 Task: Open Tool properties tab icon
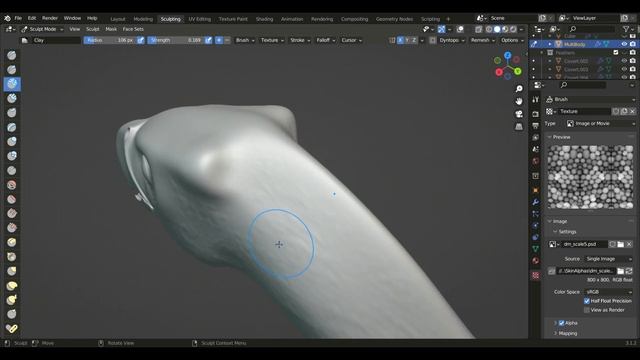tap(536, 100)
